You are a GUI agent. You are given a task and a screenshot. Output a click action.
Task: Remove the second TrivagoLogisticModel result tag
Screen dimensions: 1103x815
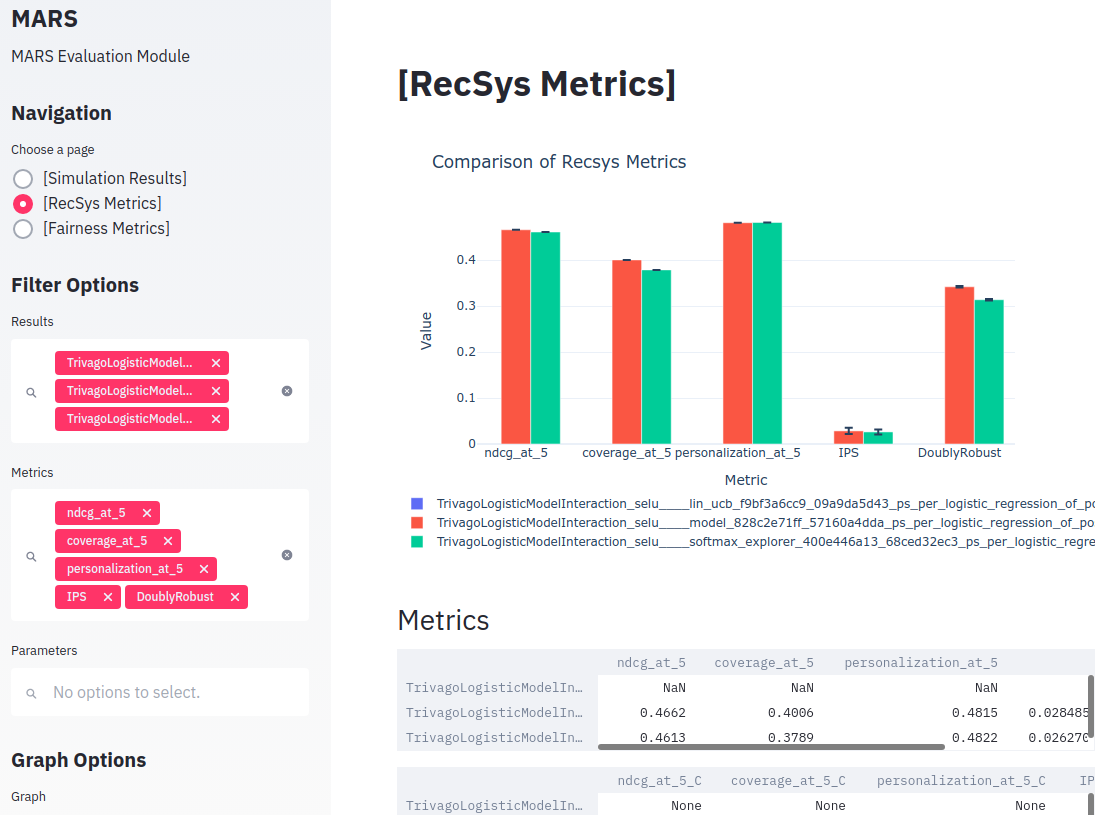[216, 391]
